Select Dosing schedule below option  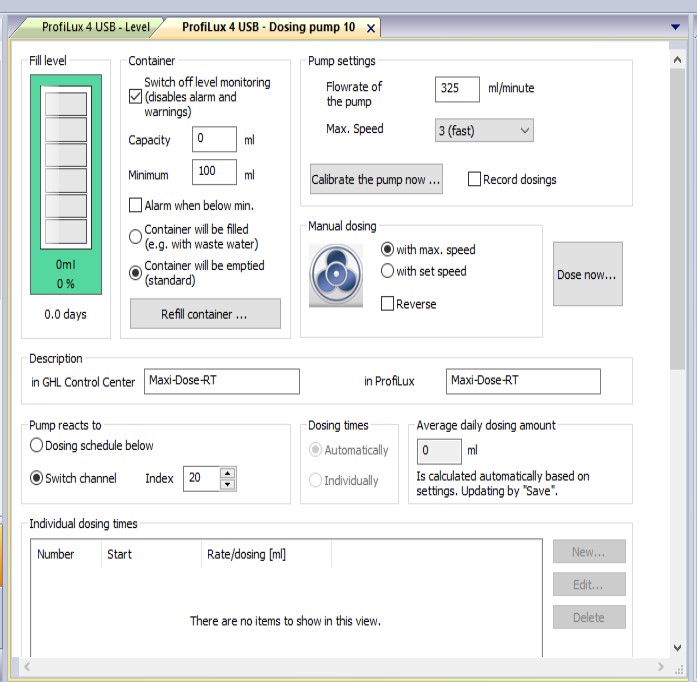[x=36, y=445]
